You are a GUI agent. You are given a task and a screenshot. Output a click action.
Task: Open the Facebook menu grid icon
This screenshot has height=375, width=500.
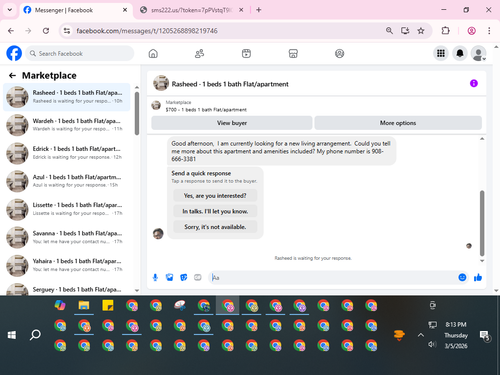pos(441,53)
